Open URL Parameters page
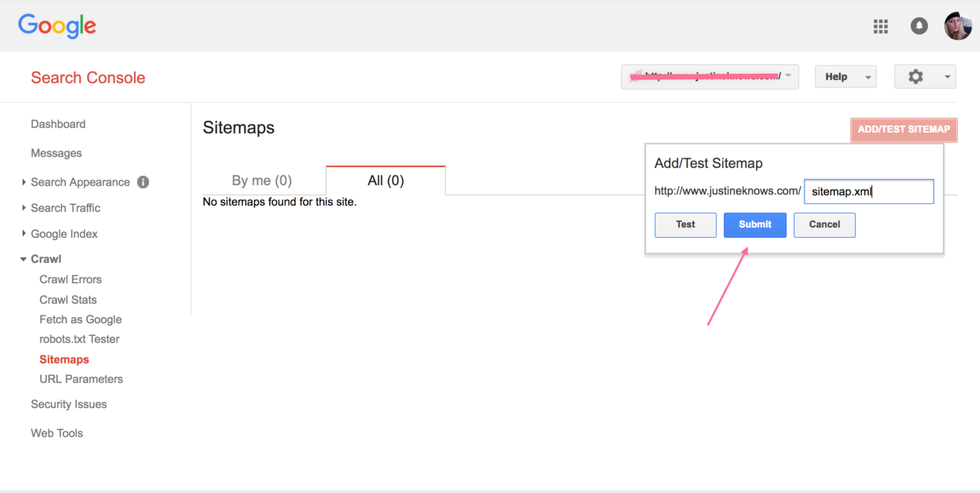This screenshot has height=493, width=980. 81,379
